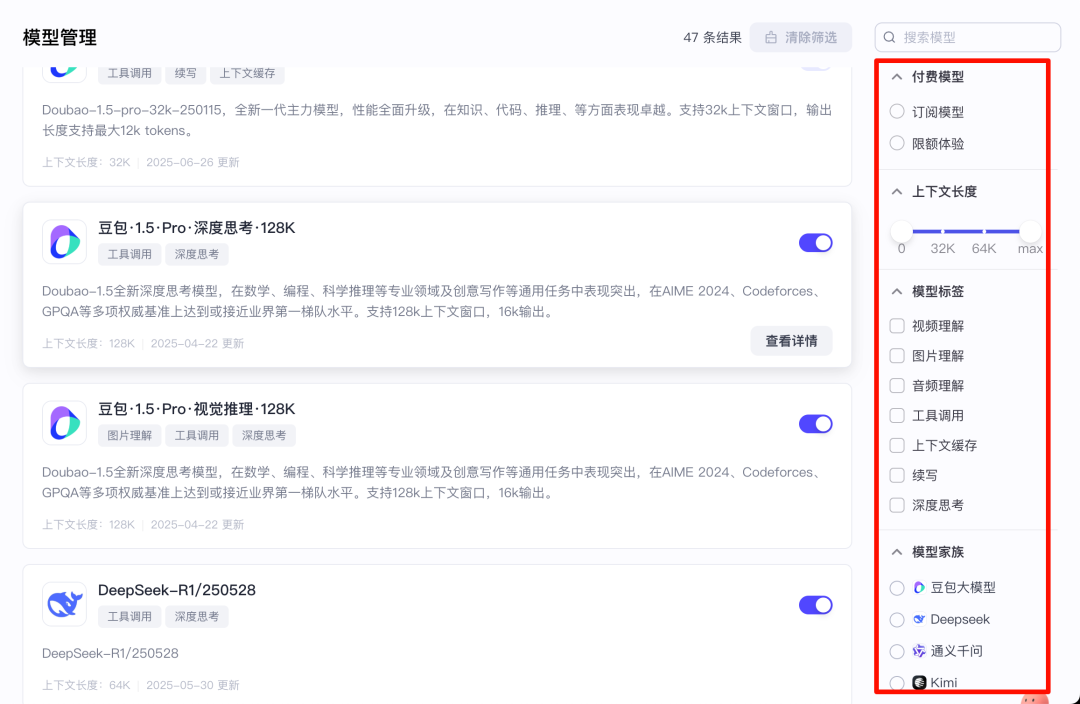Image resolution: width=1080 pixels, height=704 pixels.
Task: Click the 通义千问 family icon
Action: (919, 651)
